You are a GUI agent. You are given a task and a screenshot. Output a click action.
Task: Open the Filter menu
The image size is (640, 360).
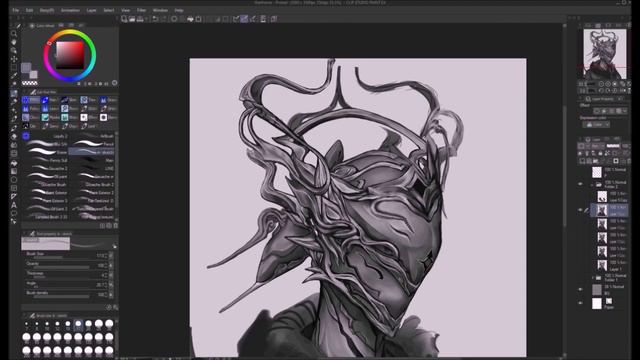coord(141,10)
